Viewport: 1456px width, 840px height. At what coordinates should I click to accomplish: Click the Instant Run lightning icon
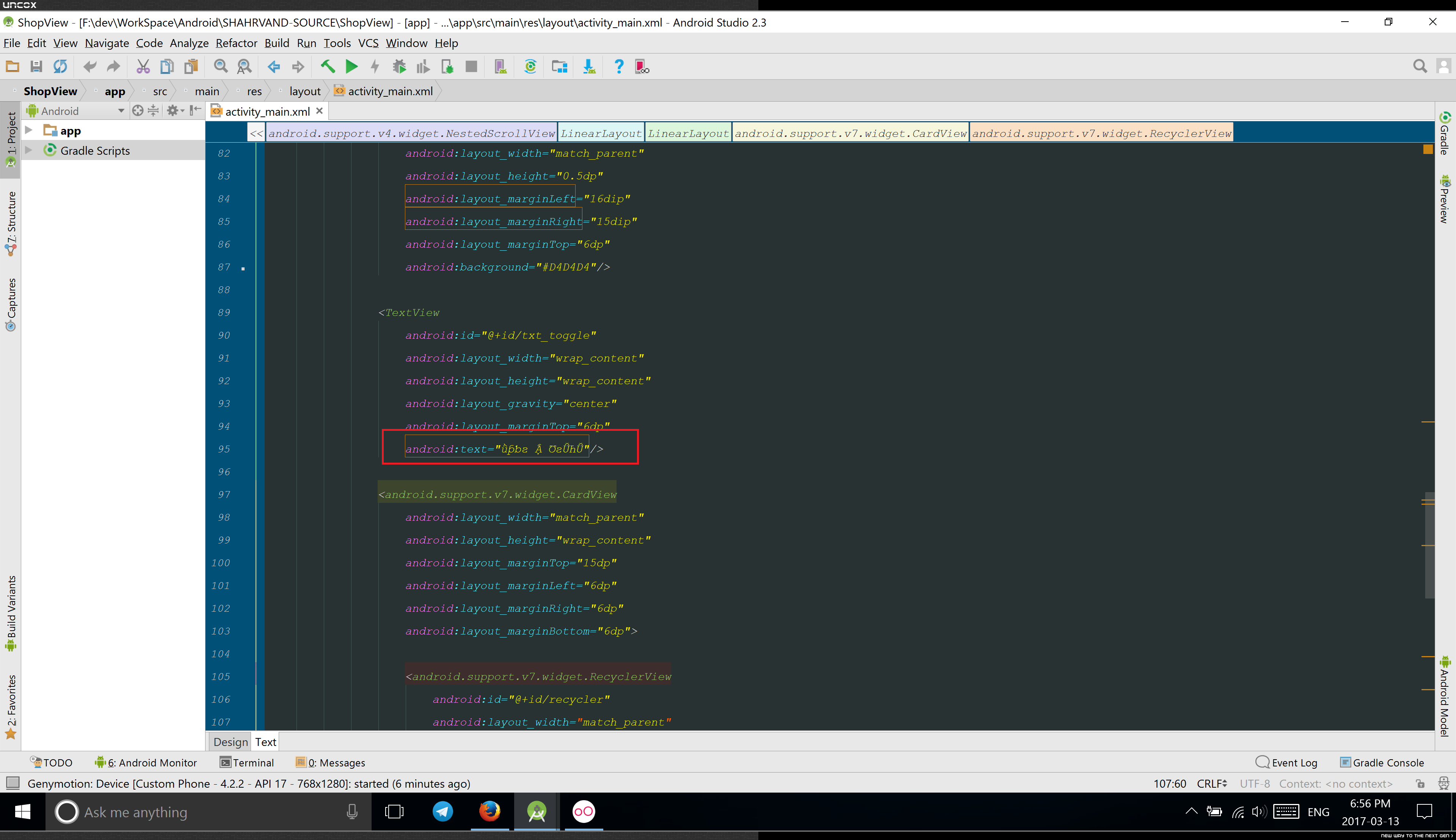[375, 66]
